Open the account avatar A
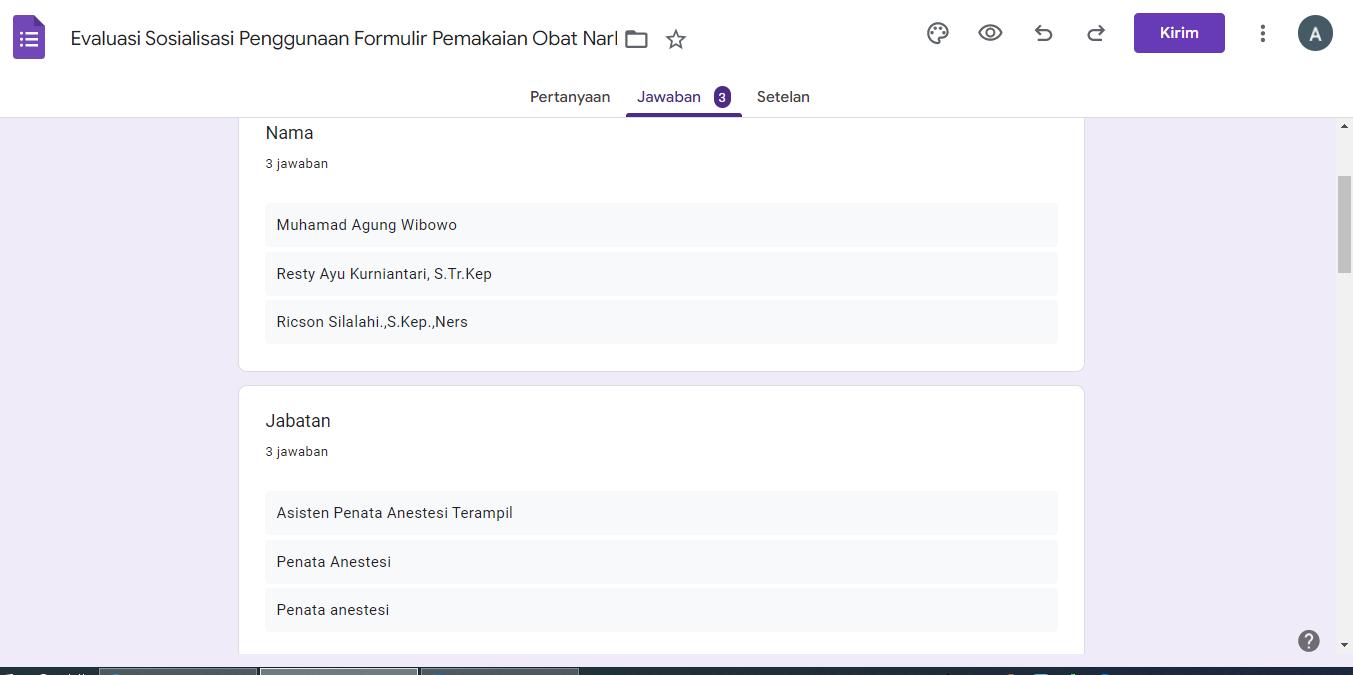 click(x=1315, y=33)
